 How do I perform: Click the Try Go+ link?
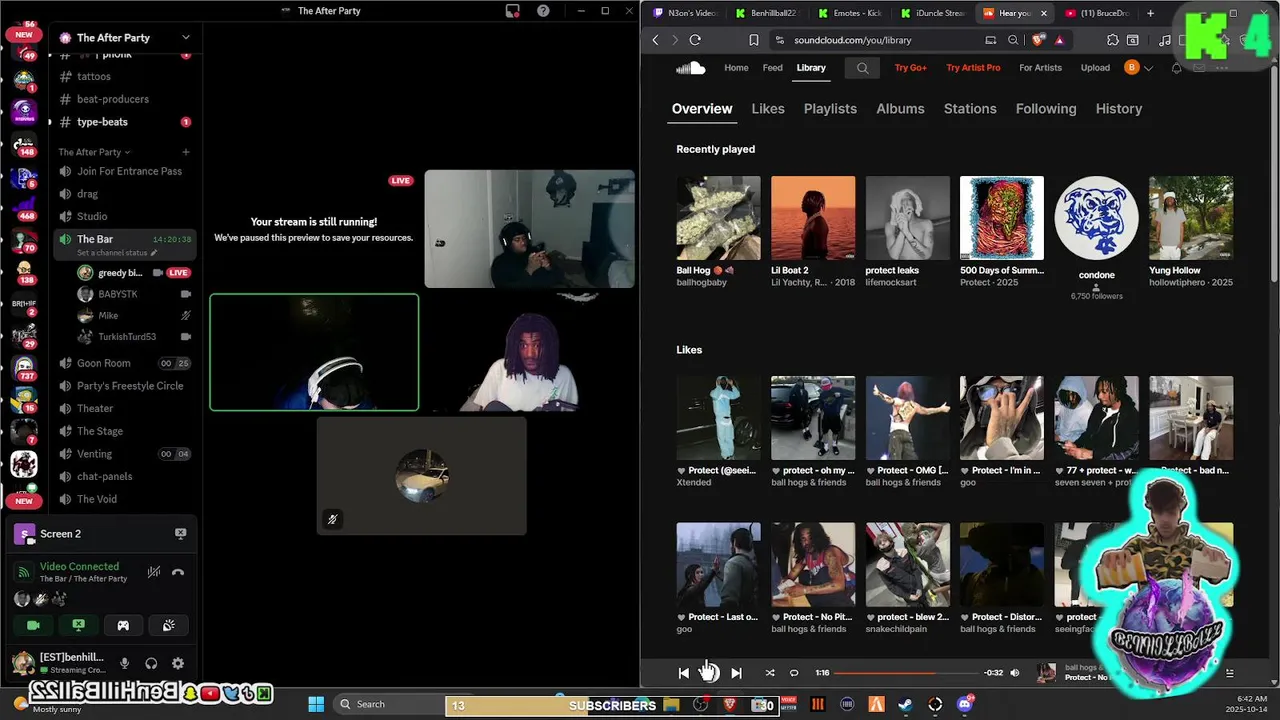[x=911, y=68]
